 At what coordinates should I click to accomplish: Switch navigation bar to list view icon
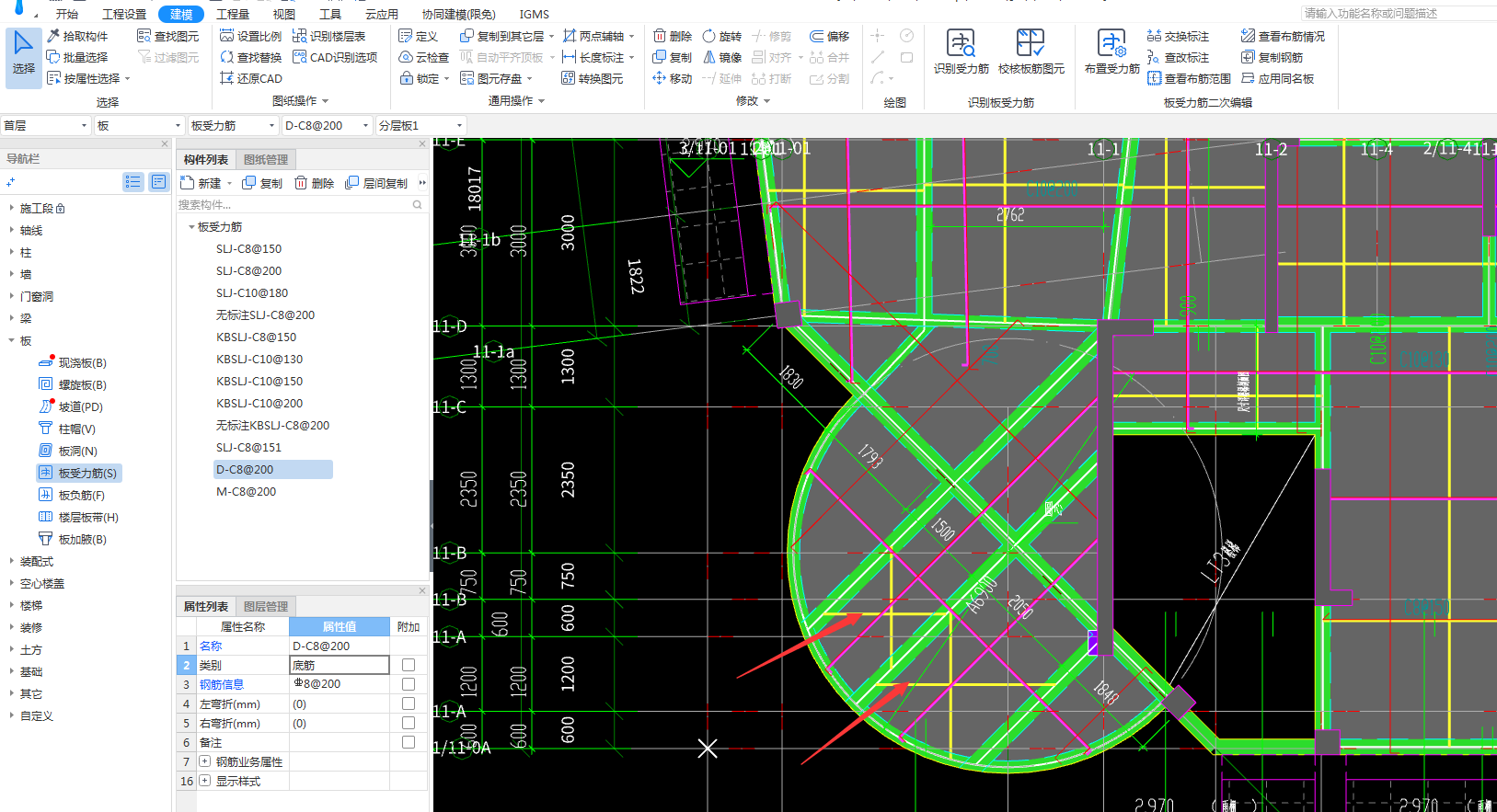(x=133, y=182)
